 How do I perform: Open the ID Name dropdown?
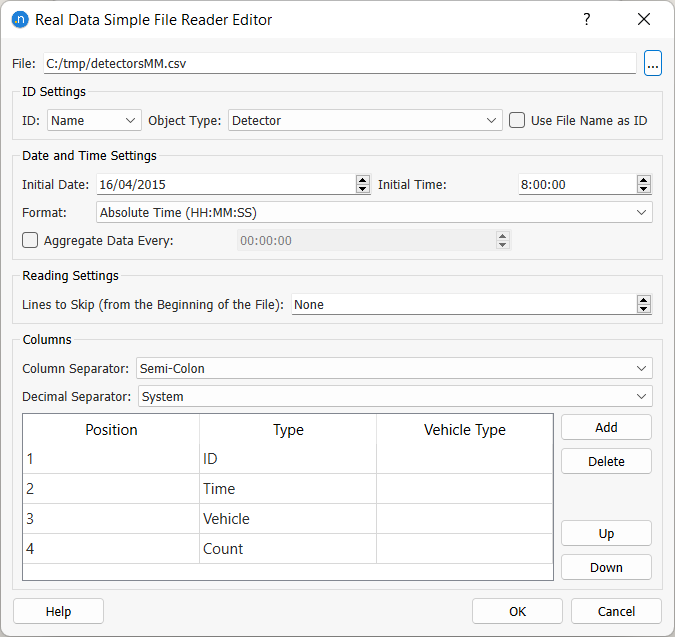point(95,120)
